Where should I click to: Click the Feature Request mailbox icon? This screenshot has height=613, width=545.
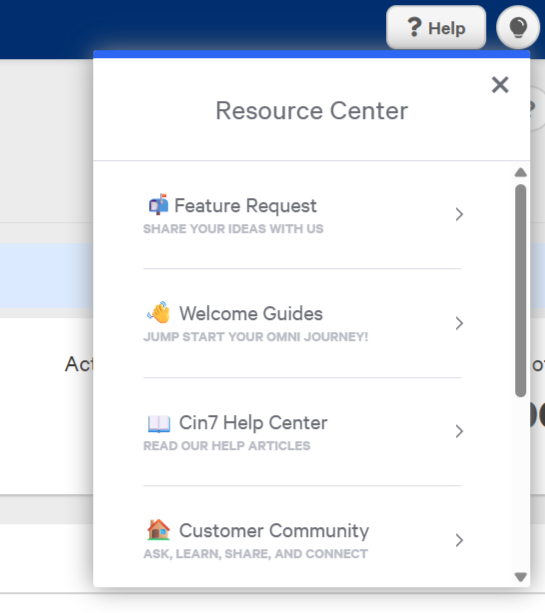[158, 204]
